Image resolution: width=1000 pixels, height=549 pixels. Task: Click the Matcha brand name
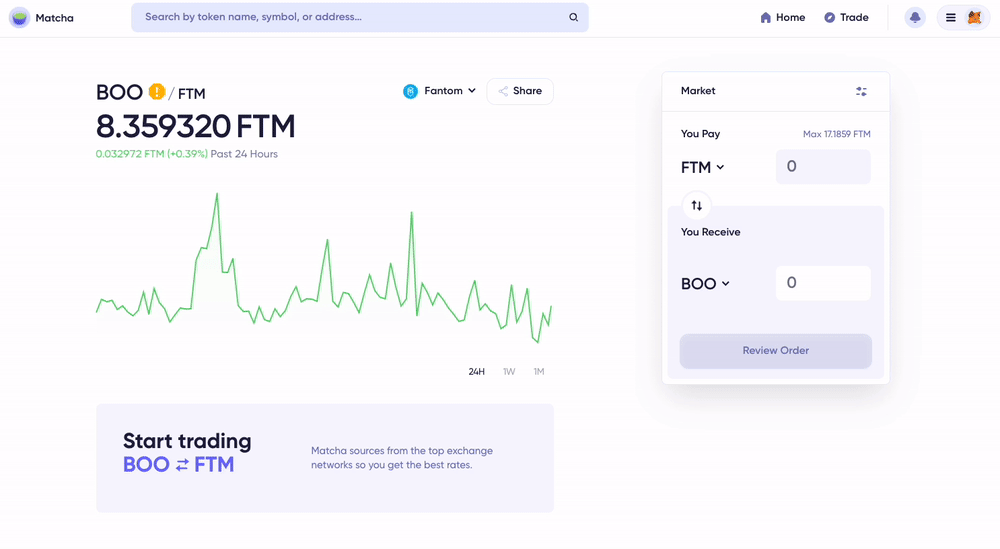tap(54, 18)
